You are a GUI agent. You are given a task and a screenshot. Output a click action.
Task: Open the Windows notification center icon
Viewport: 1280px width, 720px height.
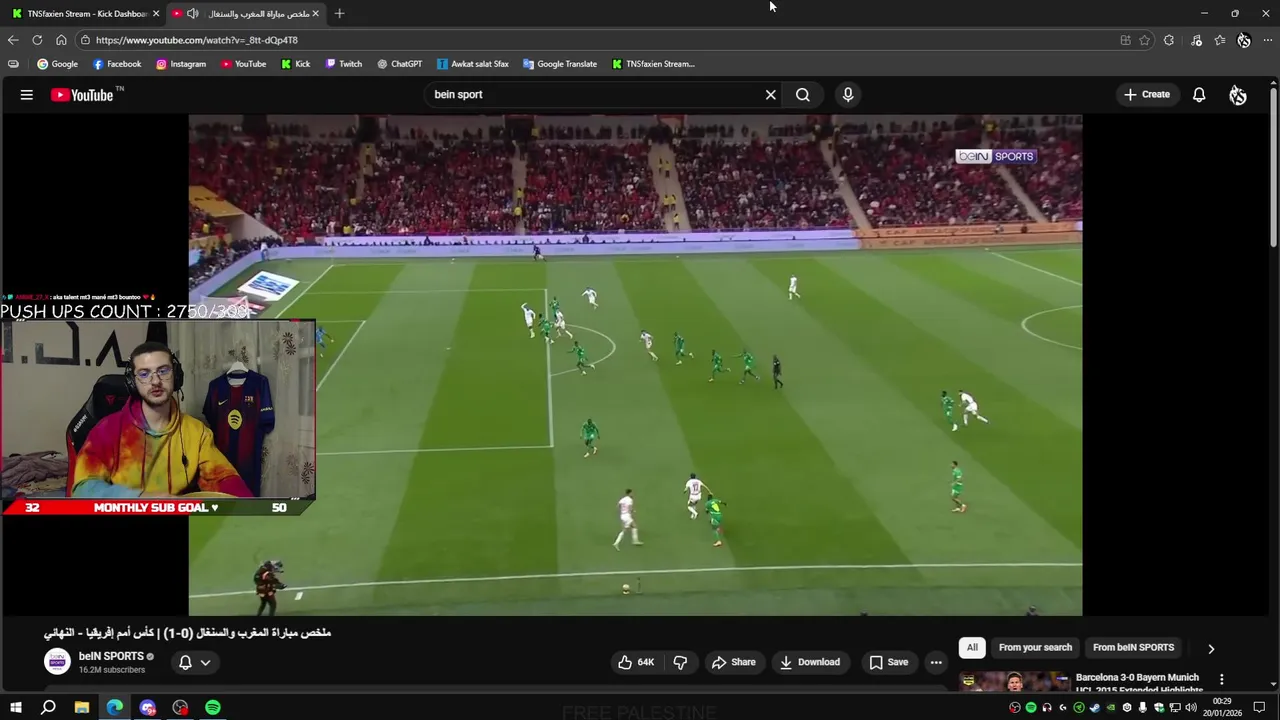pos(1259,708)
